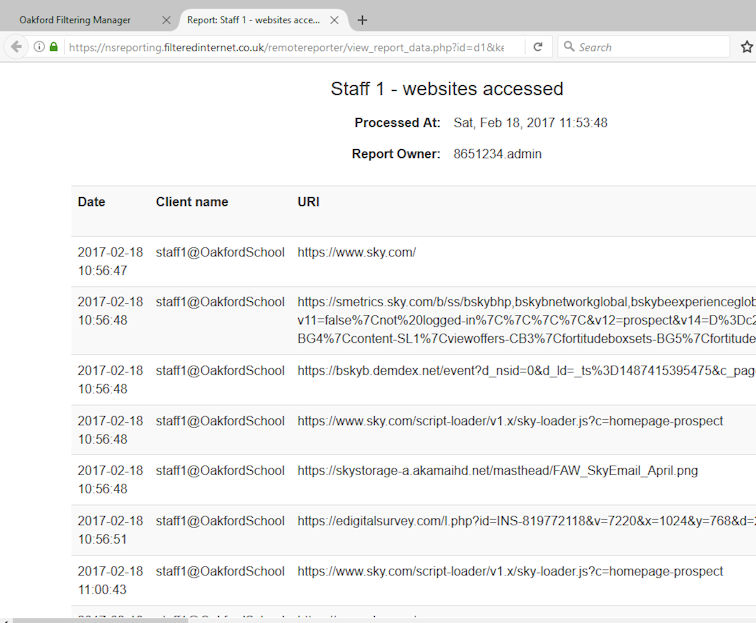
Task: Close the Oakford Filtering Manager tab
Action: pyautogui.click(x=166, y=20)
